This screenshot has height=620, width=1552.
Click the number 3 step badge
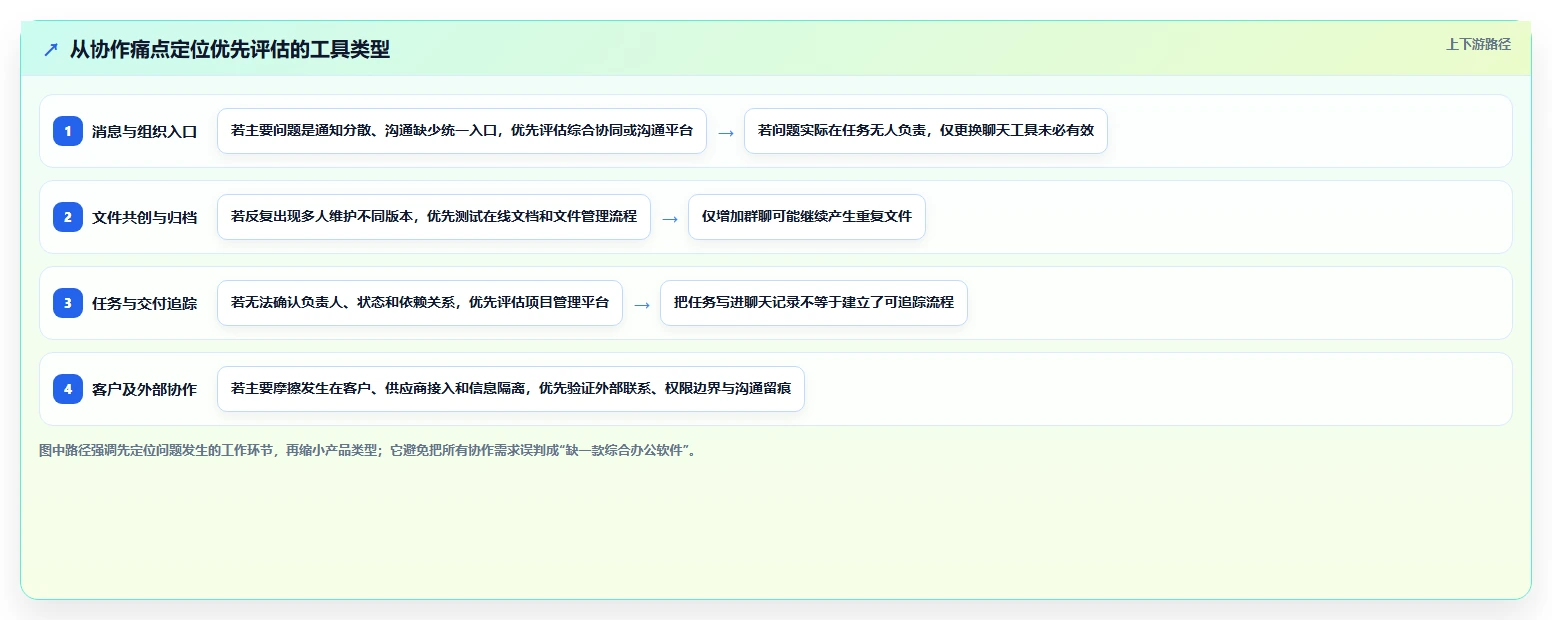pos(68,303)
